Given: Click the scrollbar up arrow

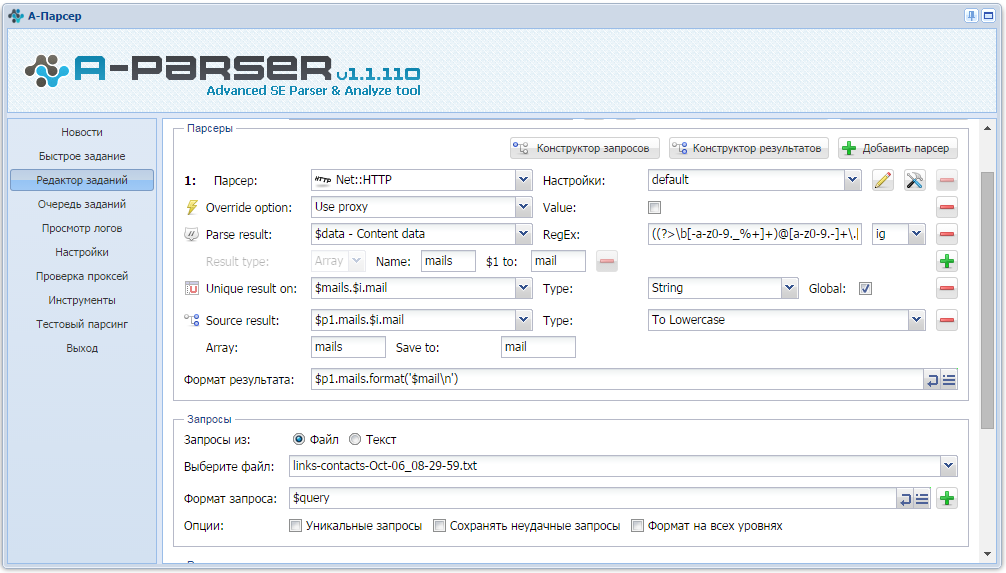Looking at the screenshot, I should click(x=987, y=128).
